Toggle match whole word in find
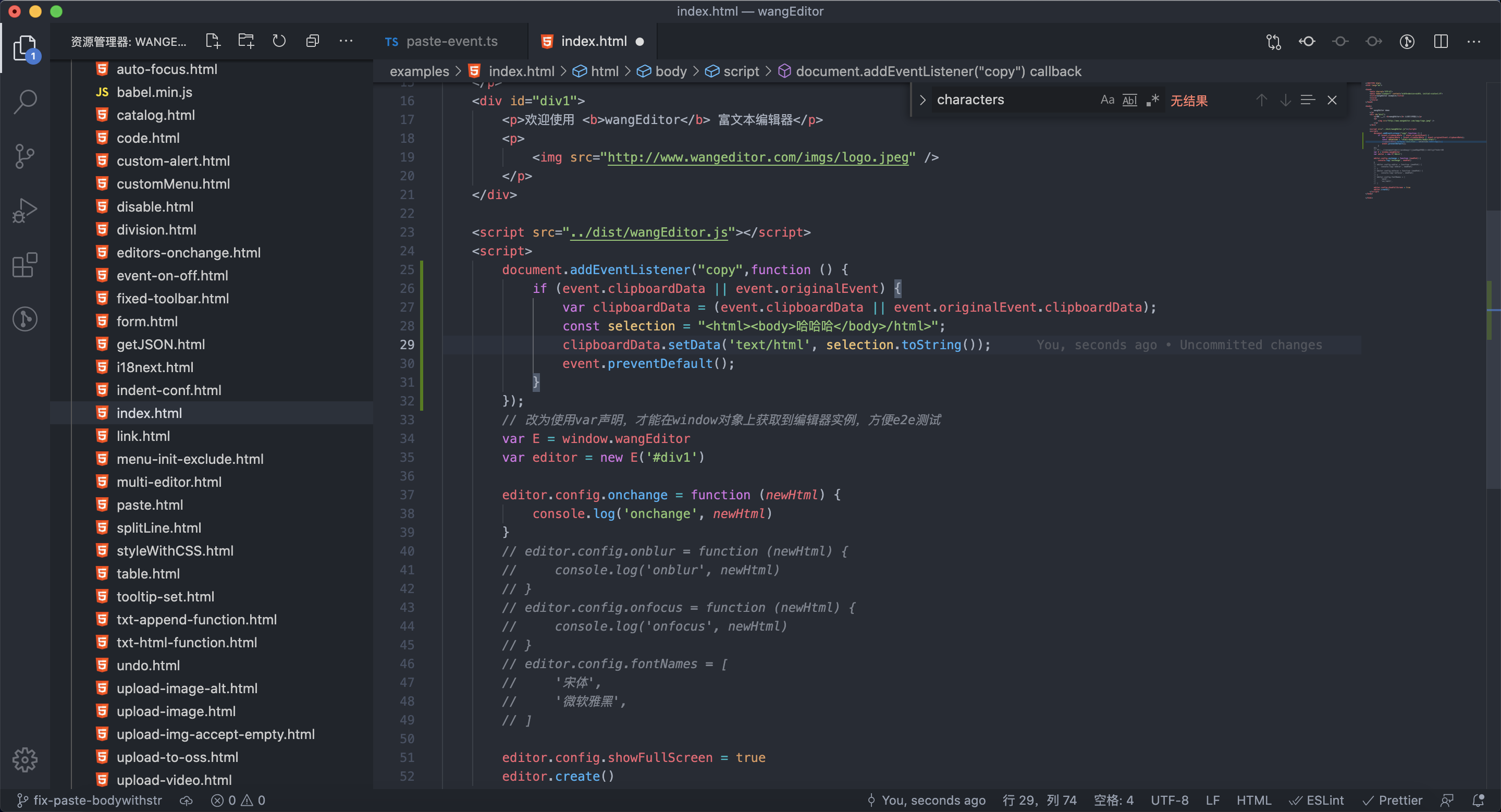The image size is (1501, 812). coord(1130,100)
